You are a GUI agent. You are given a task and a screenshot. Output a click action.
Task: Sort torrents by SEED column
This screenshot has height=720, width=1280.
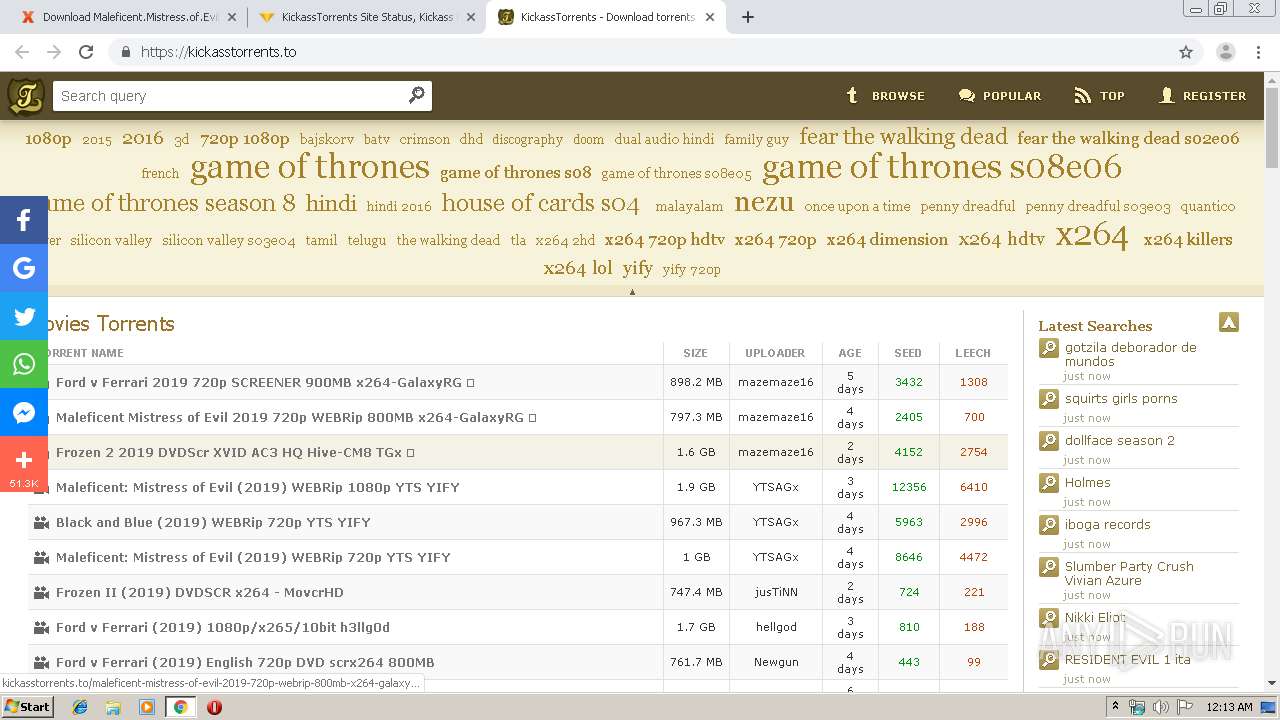click(x=908, y=353)
